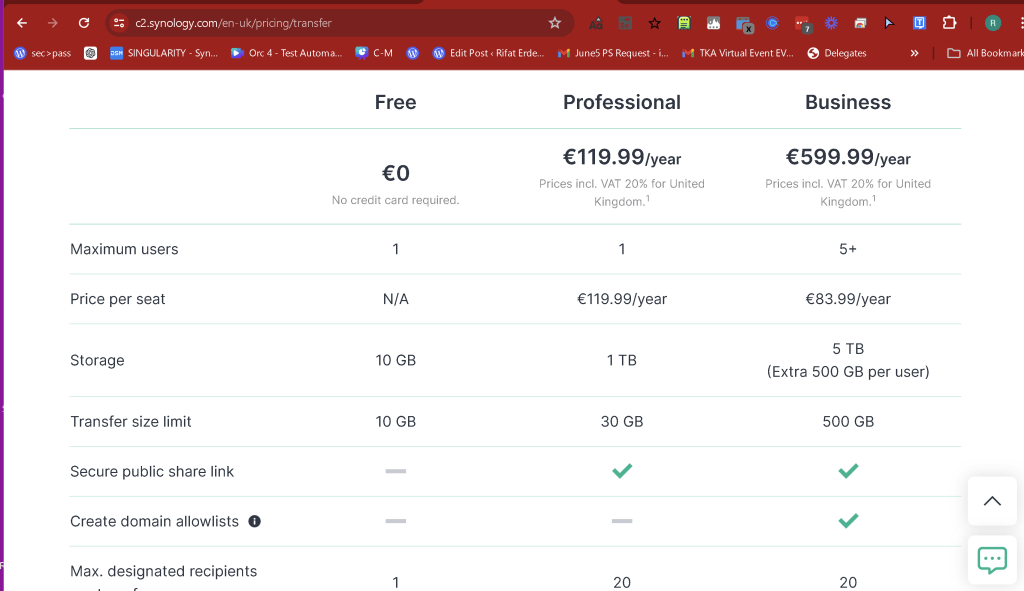The image size is (1024, 591).
Task: Click the N/A price per seat cell
Action: click(395, 299)
